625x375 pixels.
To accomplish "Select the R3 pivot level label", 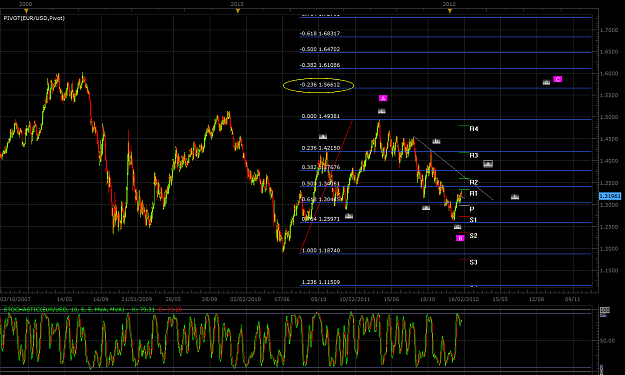I will pos(474,155).
